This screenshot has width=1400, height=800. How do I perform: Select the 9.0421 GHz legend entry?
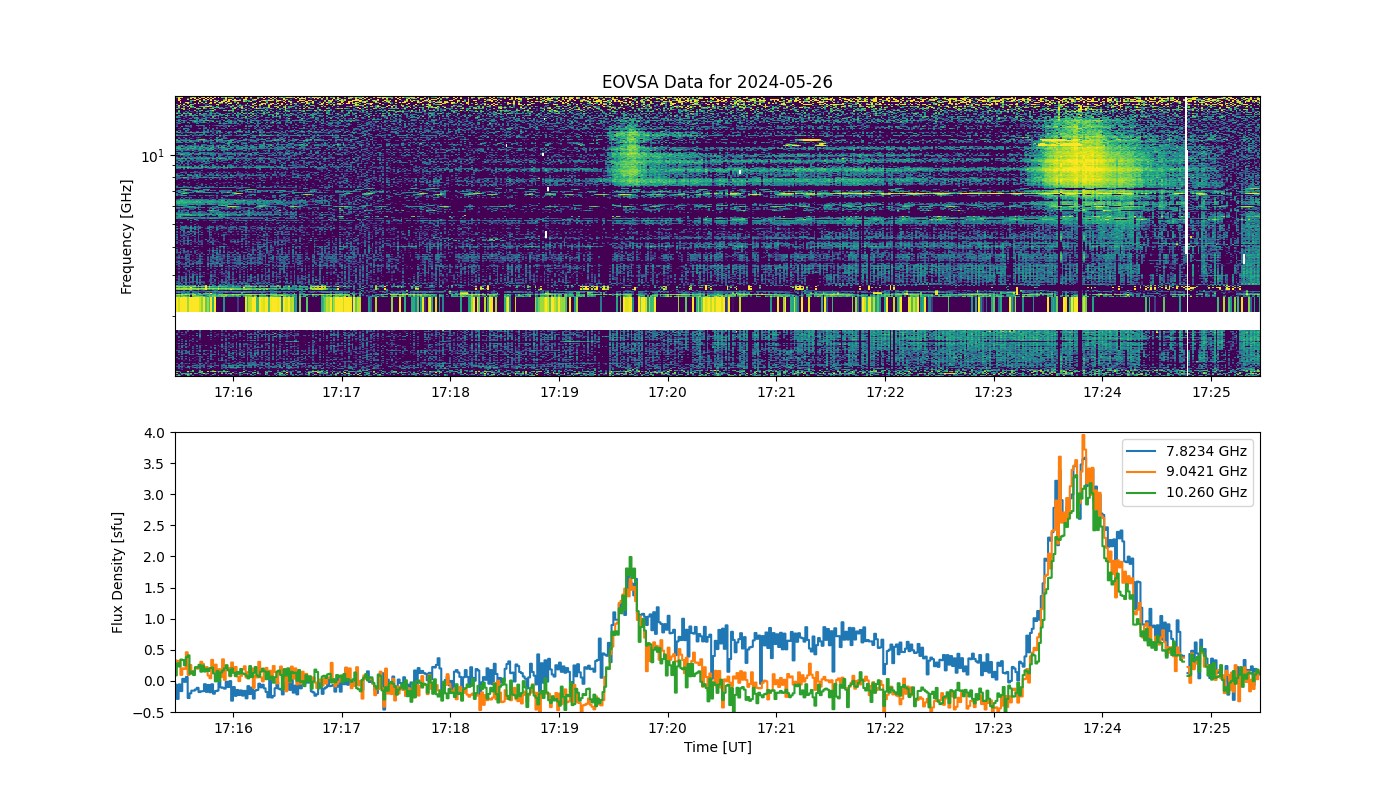click(x=1188, y=472)
